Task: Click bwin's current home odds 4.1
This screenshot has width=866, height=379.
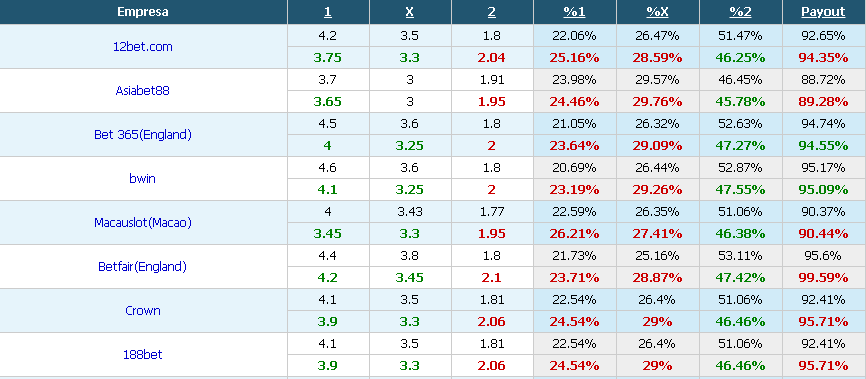Action: point(328,190)
